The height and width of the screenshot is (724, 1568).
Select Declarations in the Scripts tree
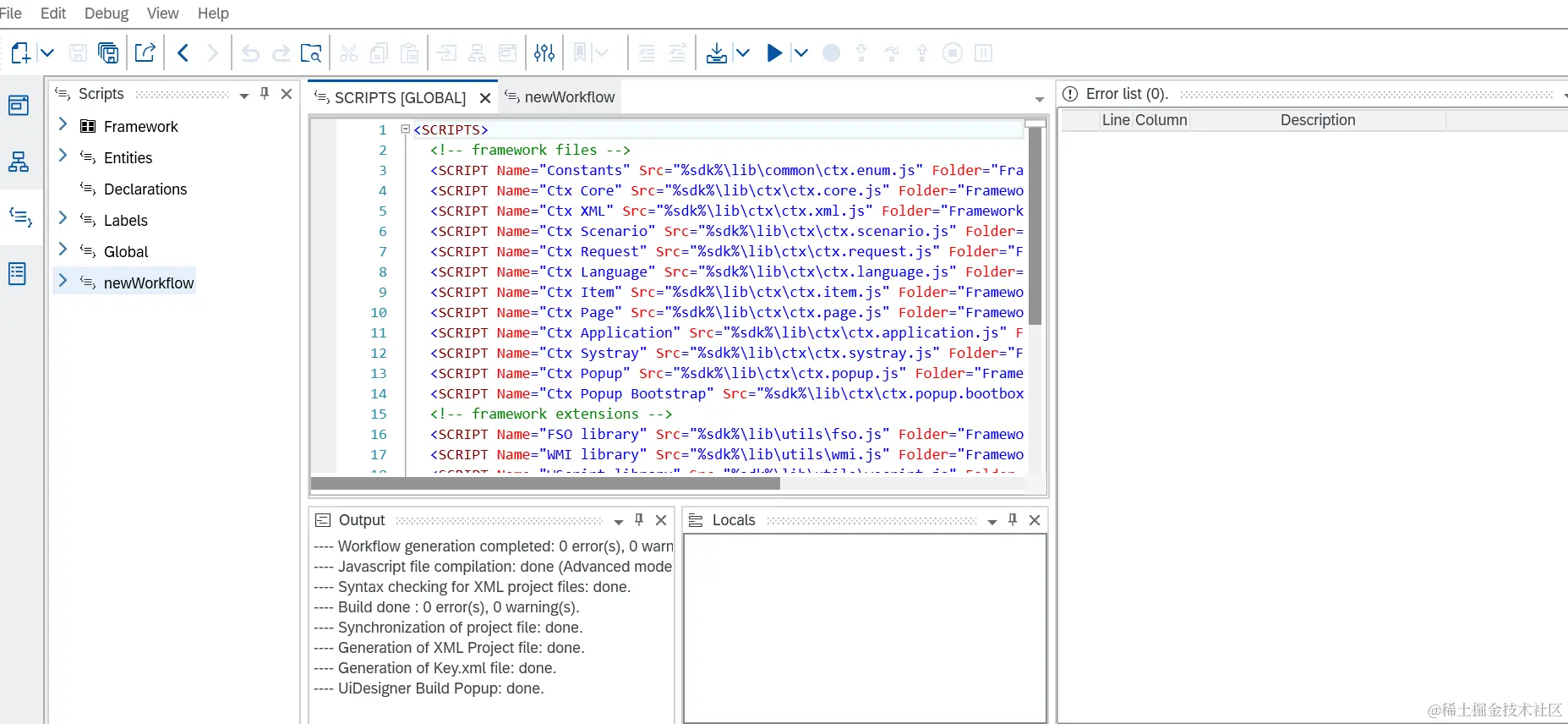coord(145,189)
